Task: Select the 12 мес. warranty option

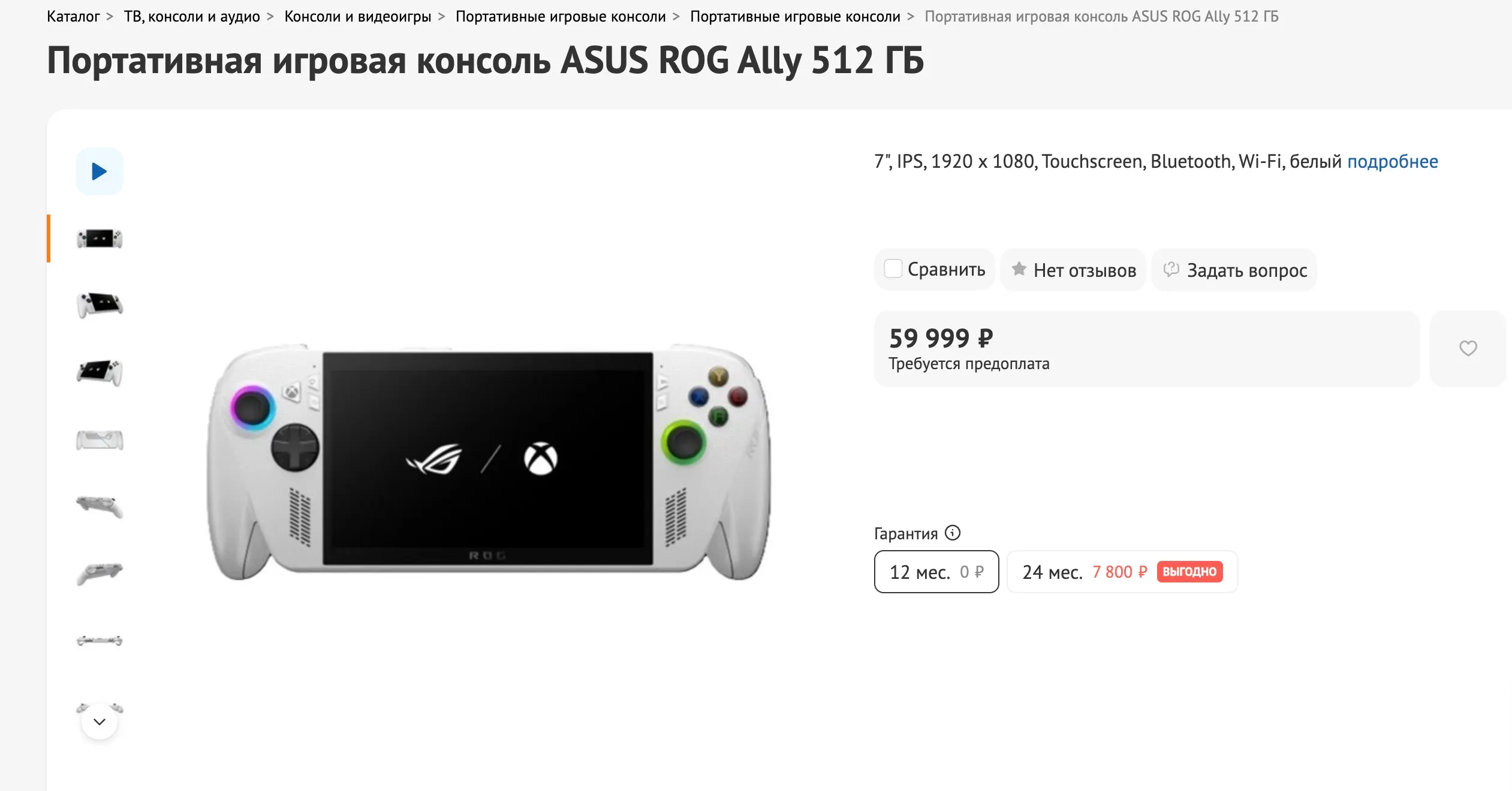Action: point(936,572)
